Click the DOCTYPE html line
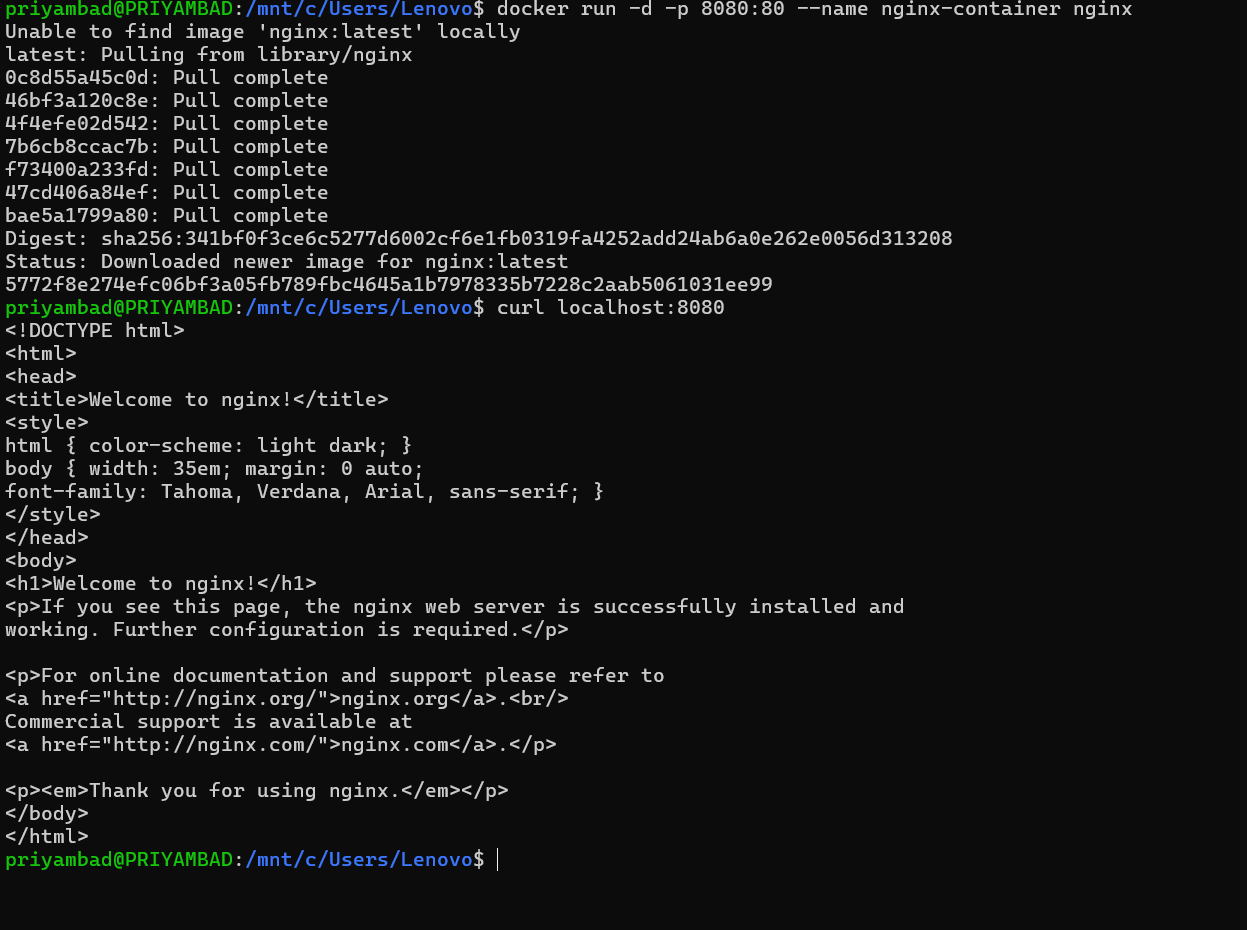 [94, 331]
